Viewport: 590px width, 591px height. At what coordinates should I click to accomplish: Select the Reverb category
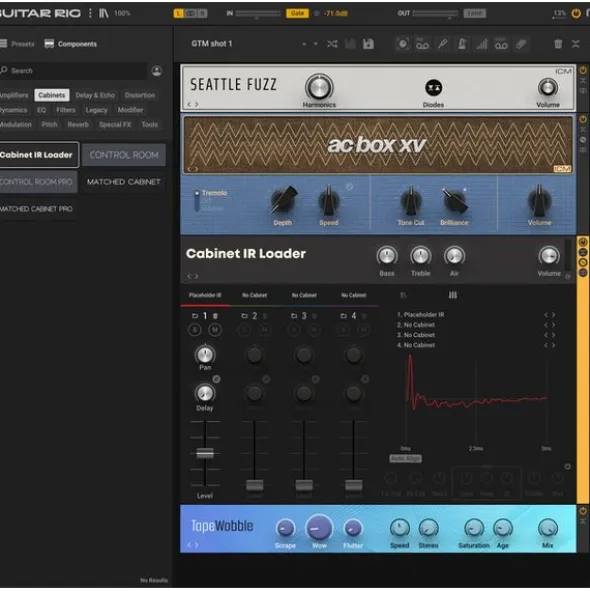pyautogui.click(x=78, y=124)
